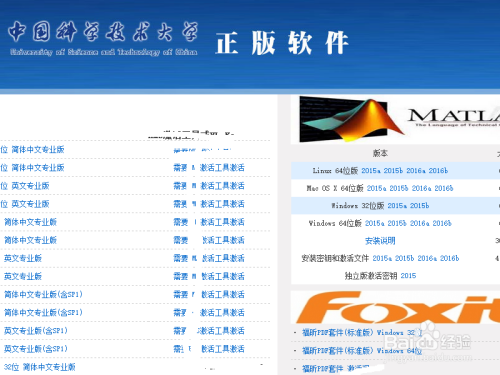Open the 32位 简体中文专业版 link
The height and width of the screenshot is (375, 500).
(x=39, y=367)
